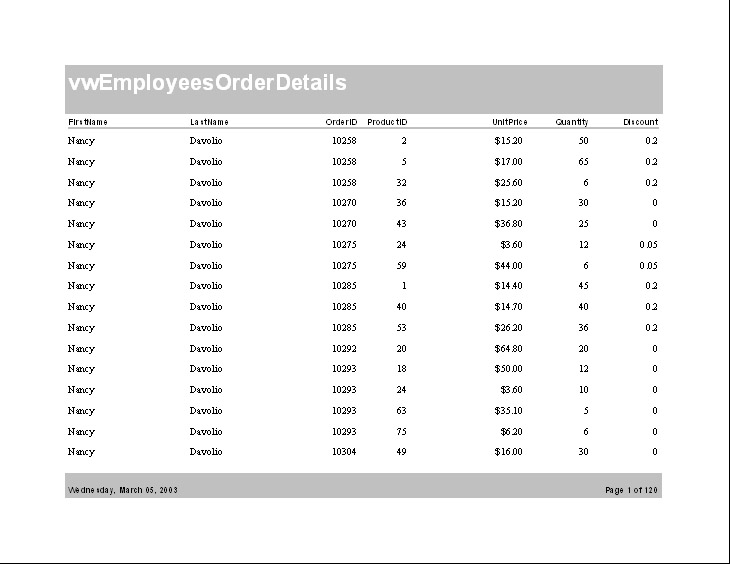Select the $44.00 unit price cell
Screen dimensions: 730x564
(x=508, y=266)
